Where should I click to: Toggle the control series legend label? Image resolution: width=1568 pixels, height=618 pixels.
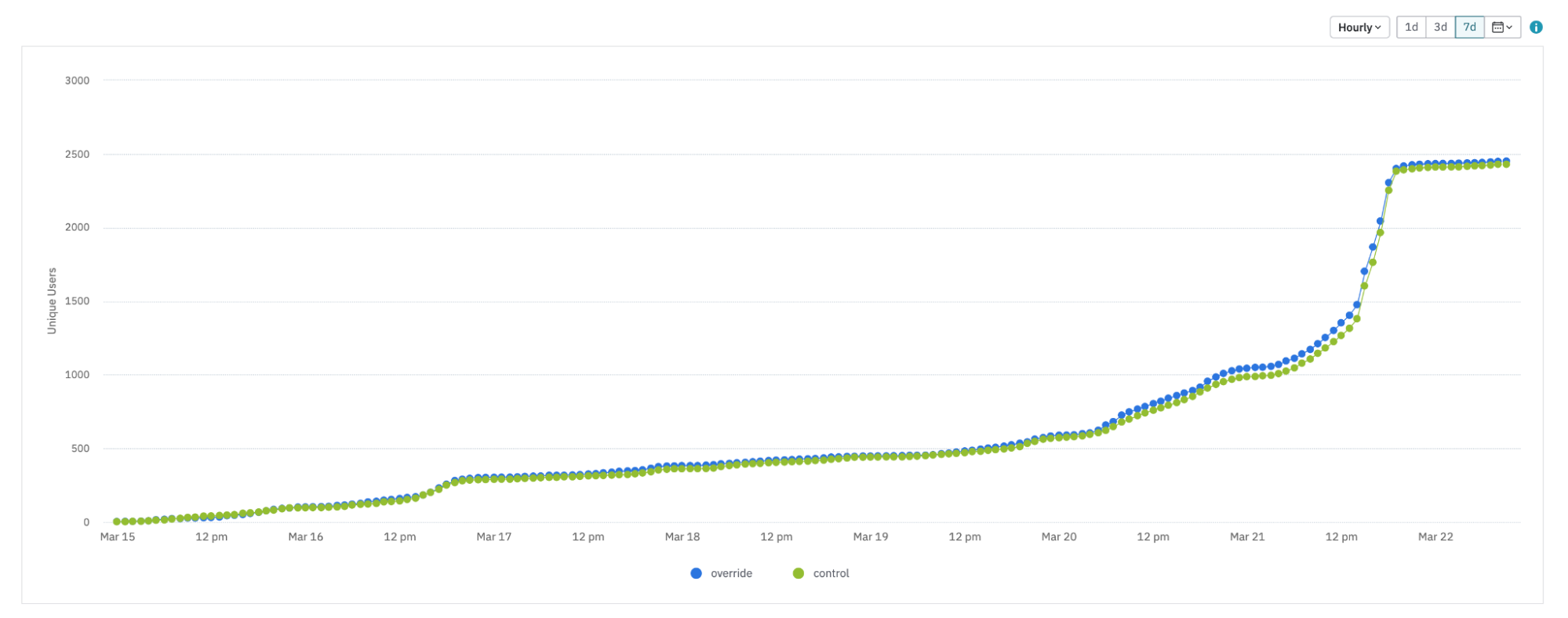(x=831, y=573)
